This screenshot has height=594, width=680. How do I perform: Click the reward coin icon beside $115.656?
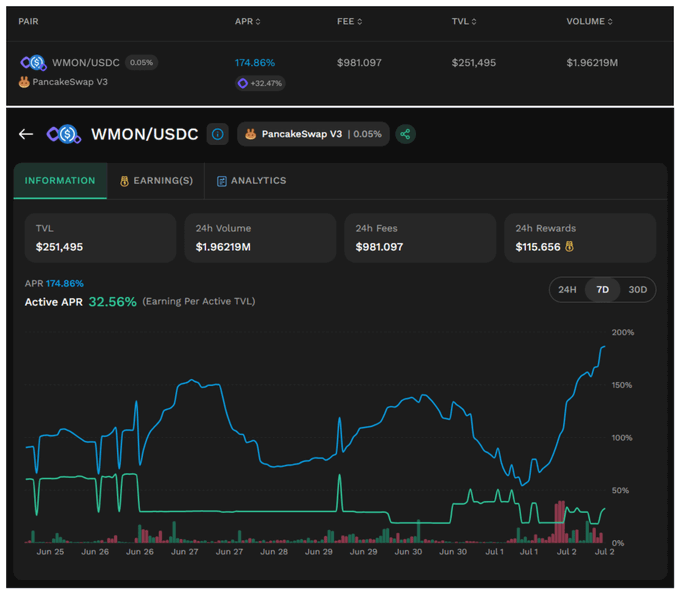pyautogui.click(x=569, y=247)
